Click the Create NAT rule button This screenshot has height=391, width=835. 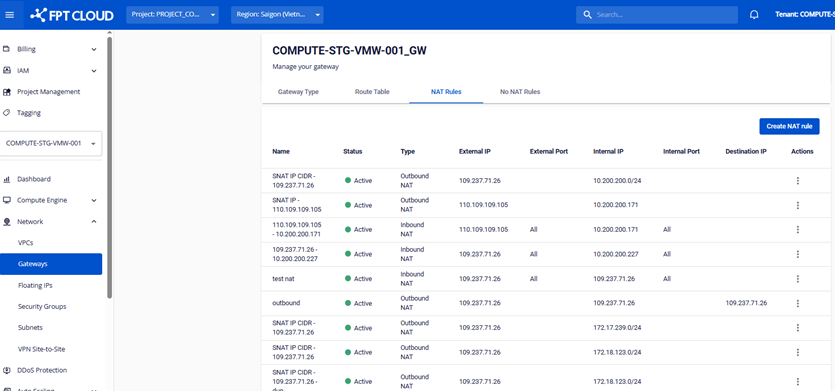(x=789, y=126)
